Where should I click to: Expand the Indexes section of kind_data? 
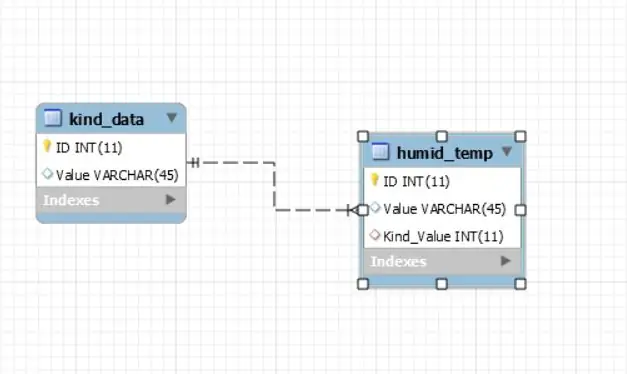171,199
